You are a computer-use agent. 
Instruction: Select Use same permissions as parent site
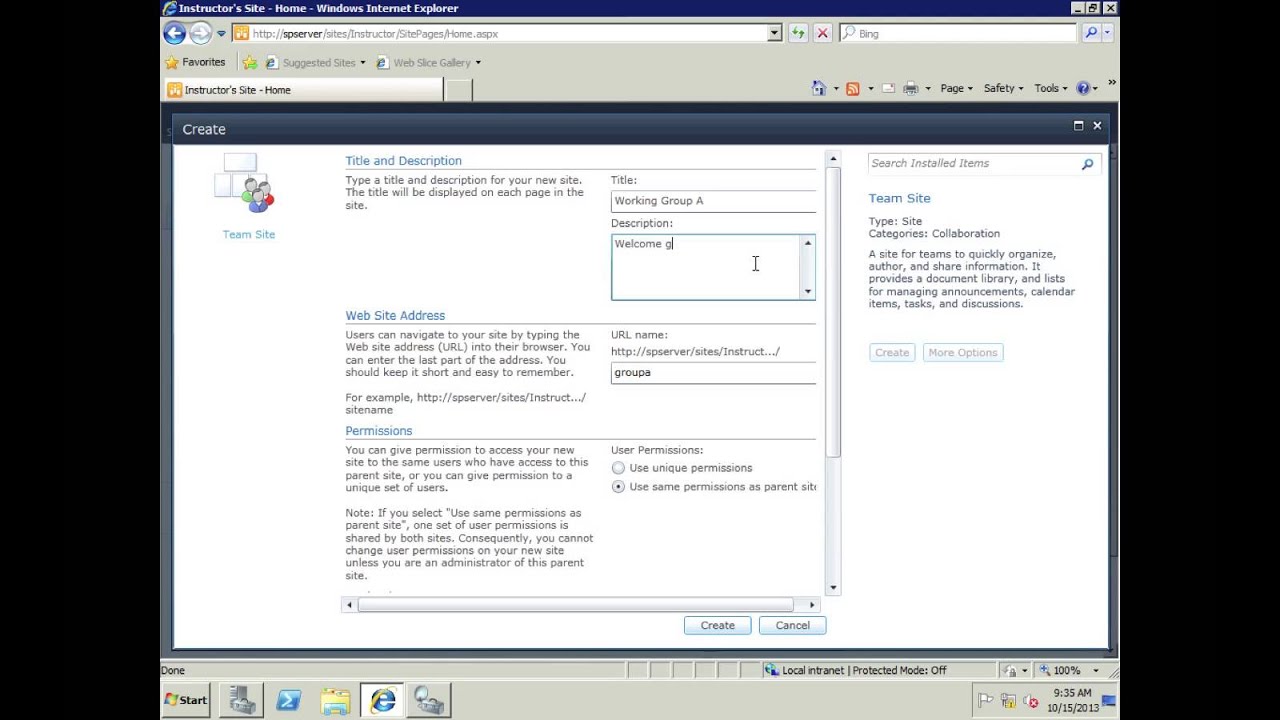[x=618, y=487]
